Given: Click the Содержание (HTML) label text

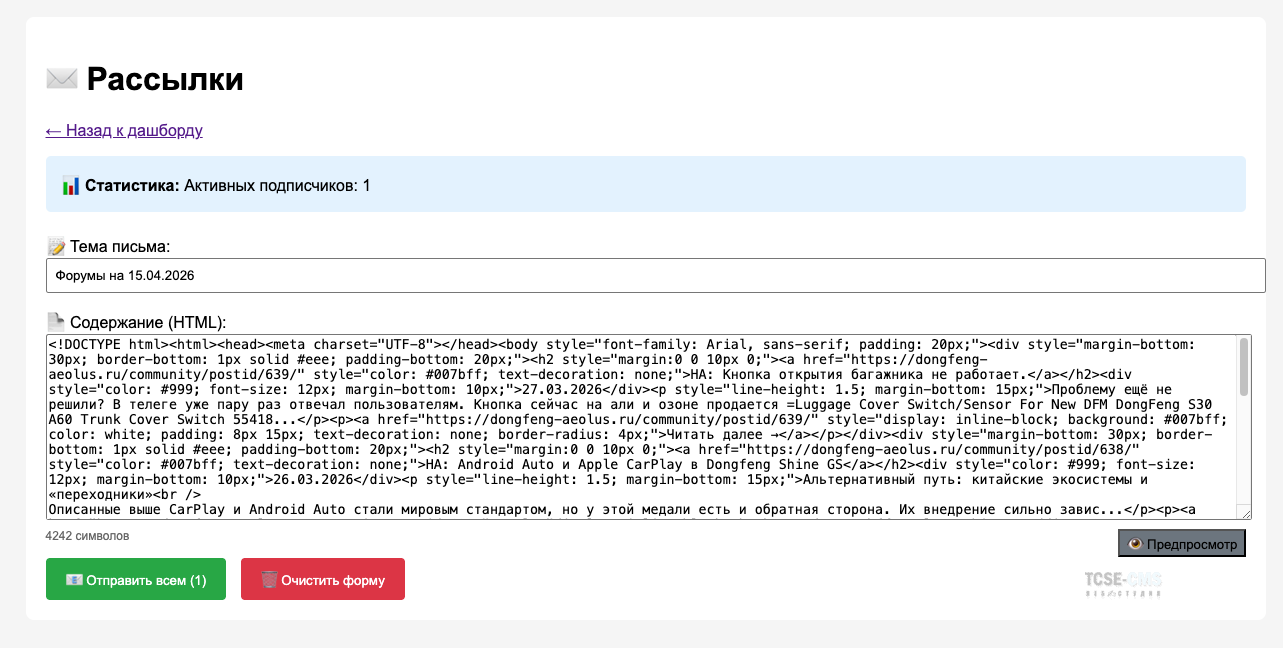Looking at the screenshot, I should pos(148,322).
